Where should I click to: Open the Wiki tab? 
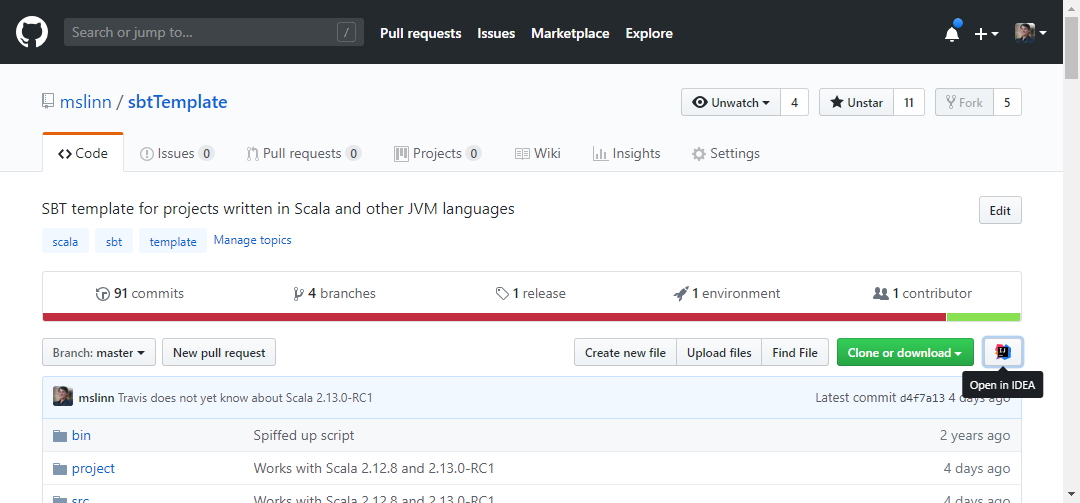[538, 154]
